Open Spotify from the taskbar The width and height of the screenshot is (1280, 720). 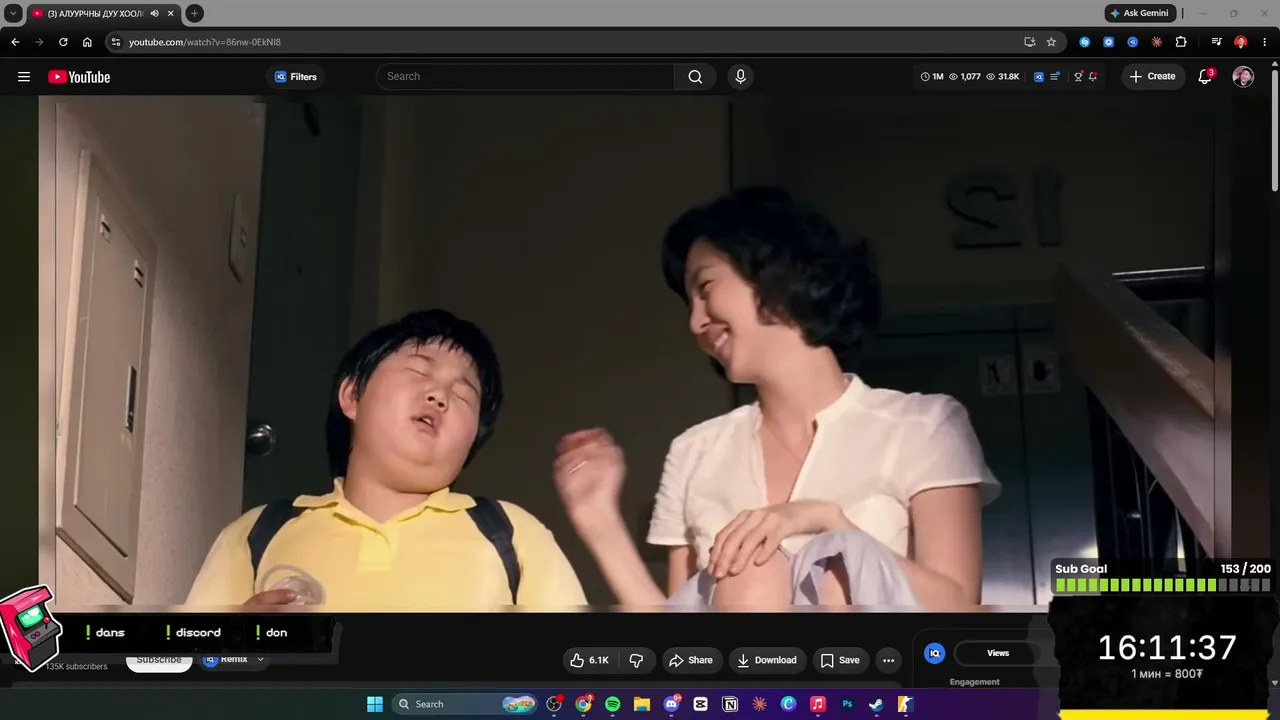613,704
